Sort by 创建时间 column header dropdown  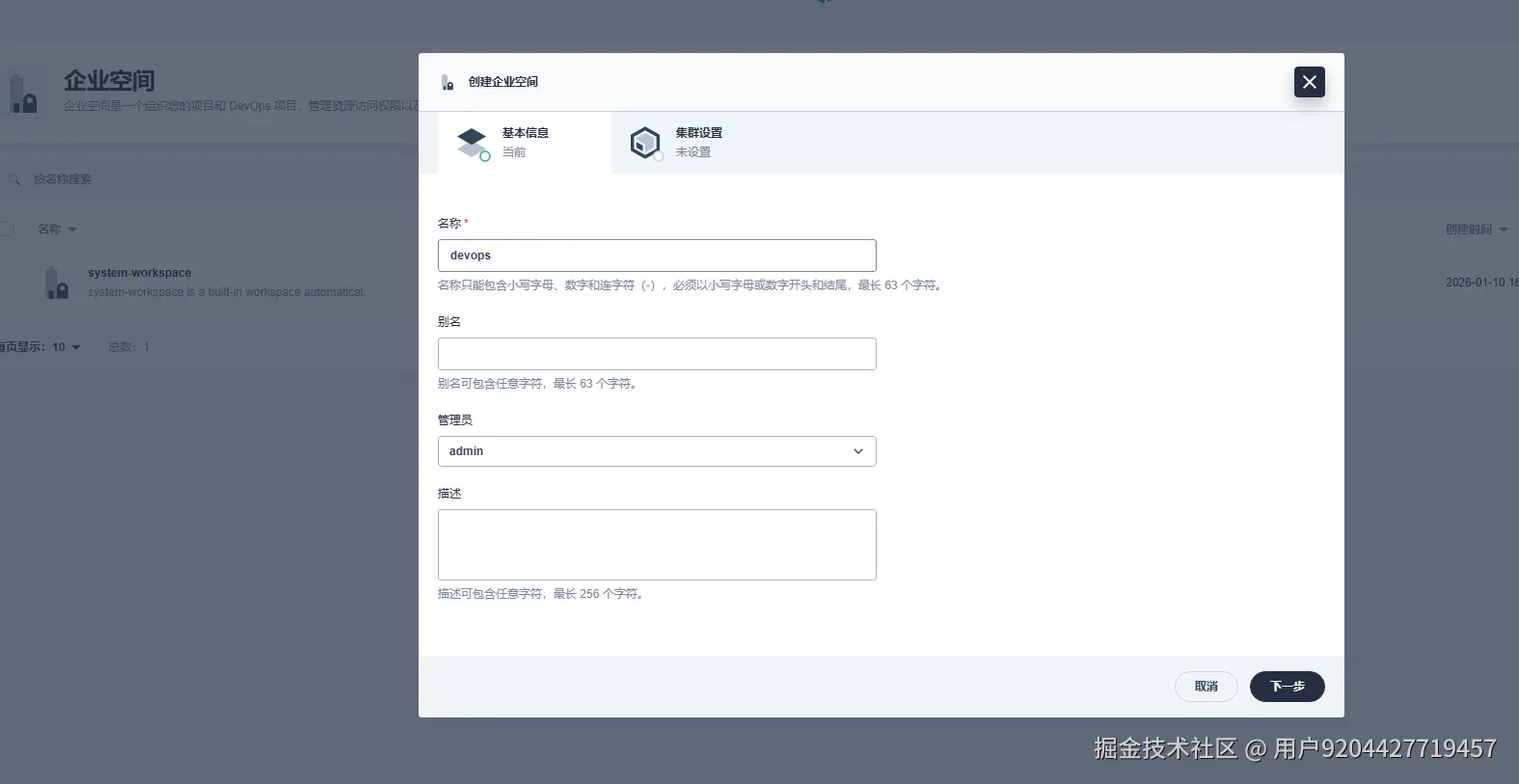pyautogui.click(x=1476, y=230)
